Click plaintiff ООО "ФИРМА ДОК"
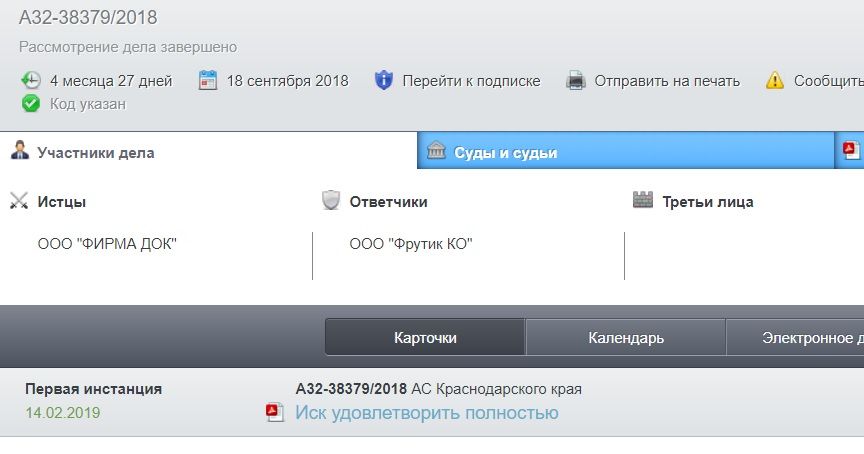This screenshot has height=454, width=864. 107,243
